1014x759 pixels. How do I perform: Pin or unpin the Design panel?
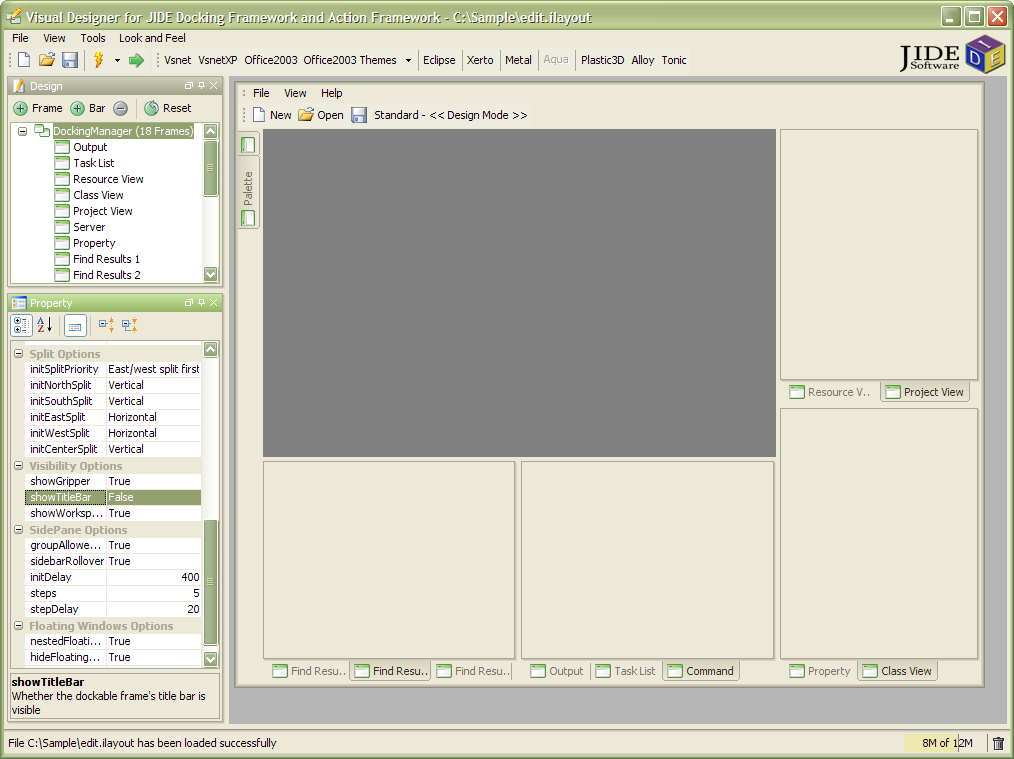[201, 86]
